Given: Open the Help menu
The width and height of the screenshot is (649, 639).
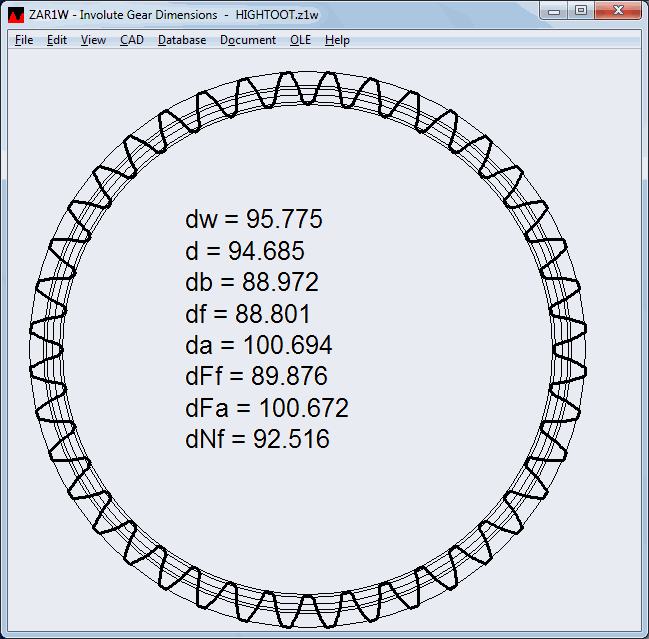Looking at the screenshot, I should [337, 40].
